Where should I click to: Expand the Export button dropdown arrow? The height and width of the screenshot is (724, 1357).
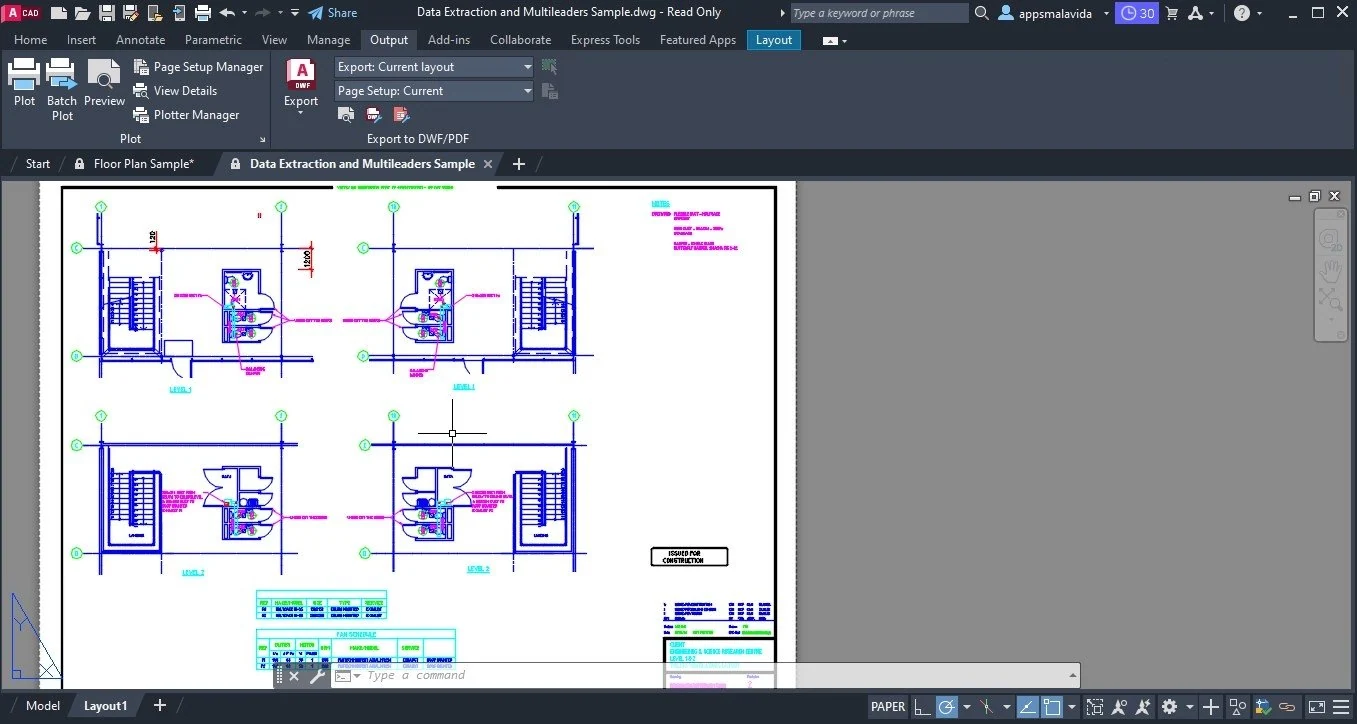coord(301,112)
